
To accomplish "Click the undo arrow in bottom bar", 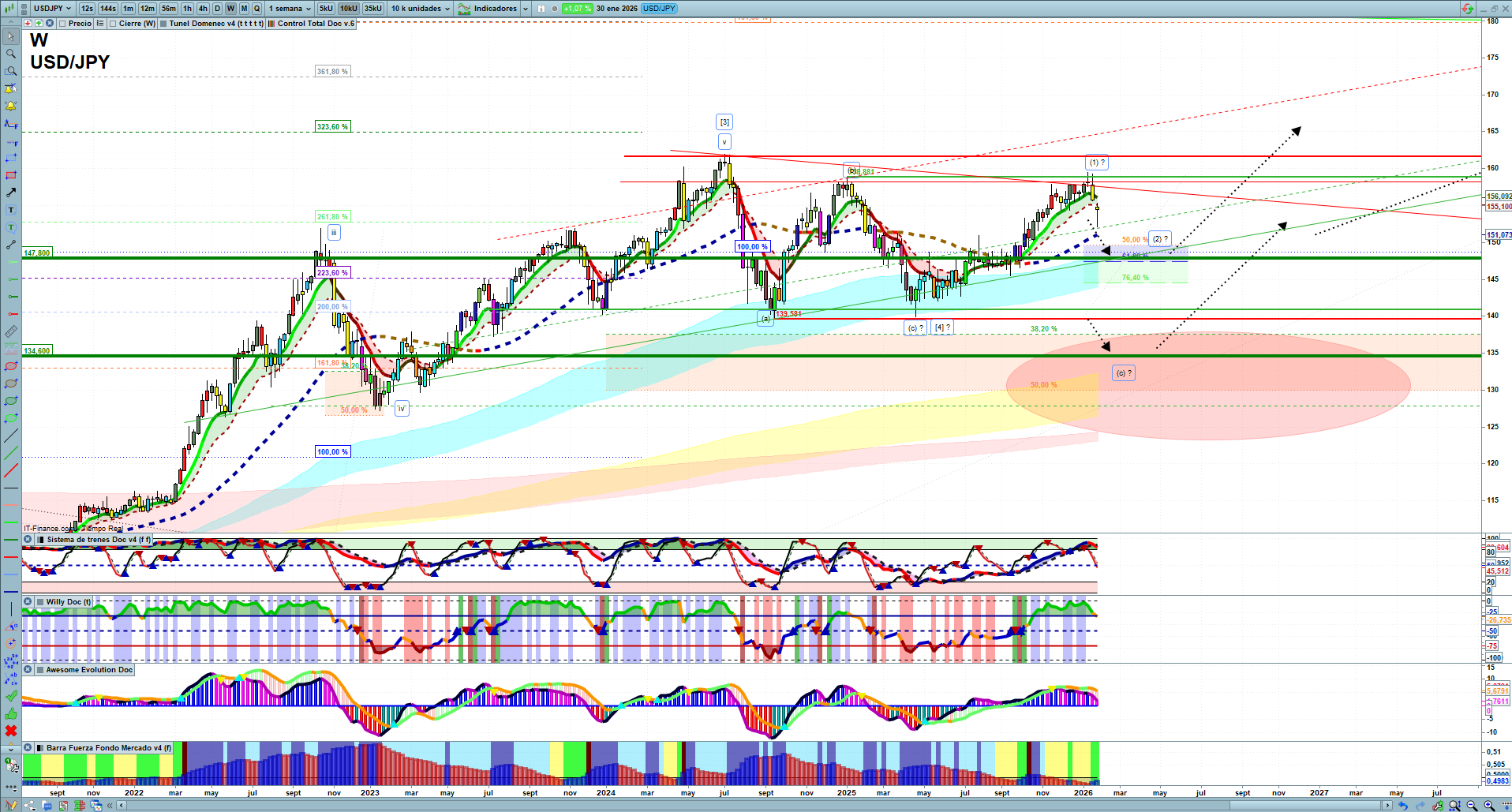I will coord(1402,806).
